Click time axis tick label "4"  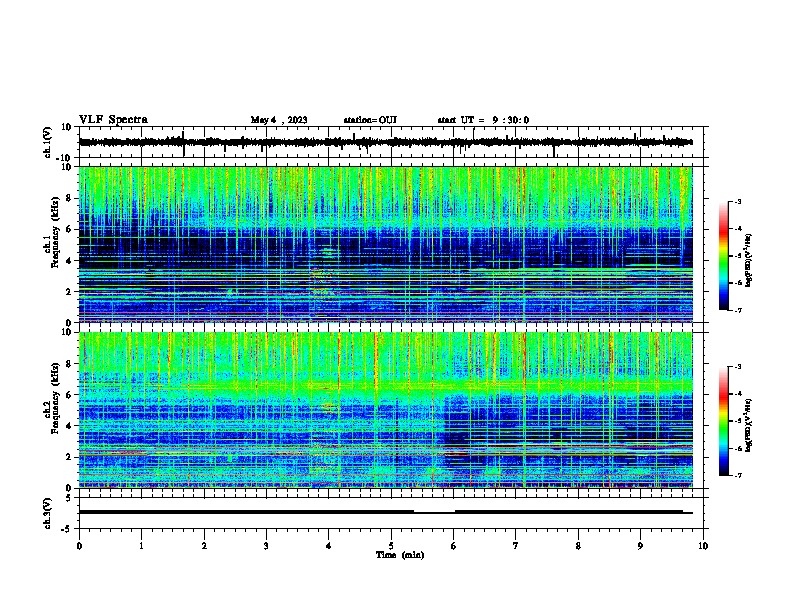[x=329, y=546]
